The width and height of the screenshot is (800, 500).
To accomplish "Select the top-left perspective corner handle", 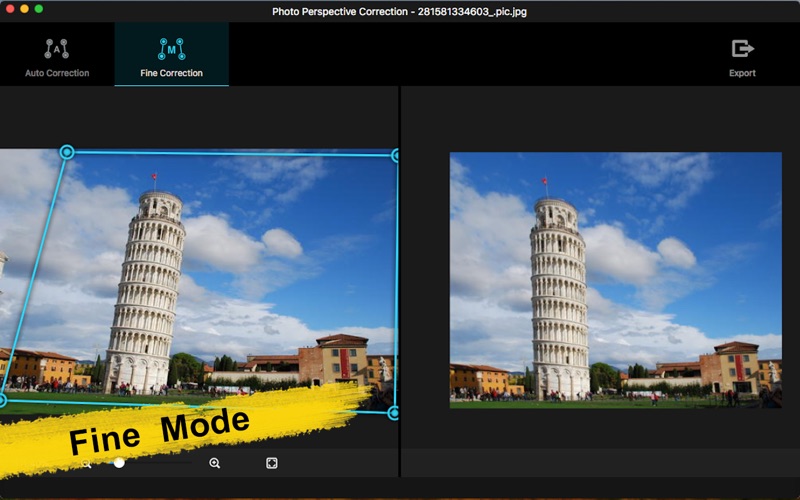I will (67, 152).
